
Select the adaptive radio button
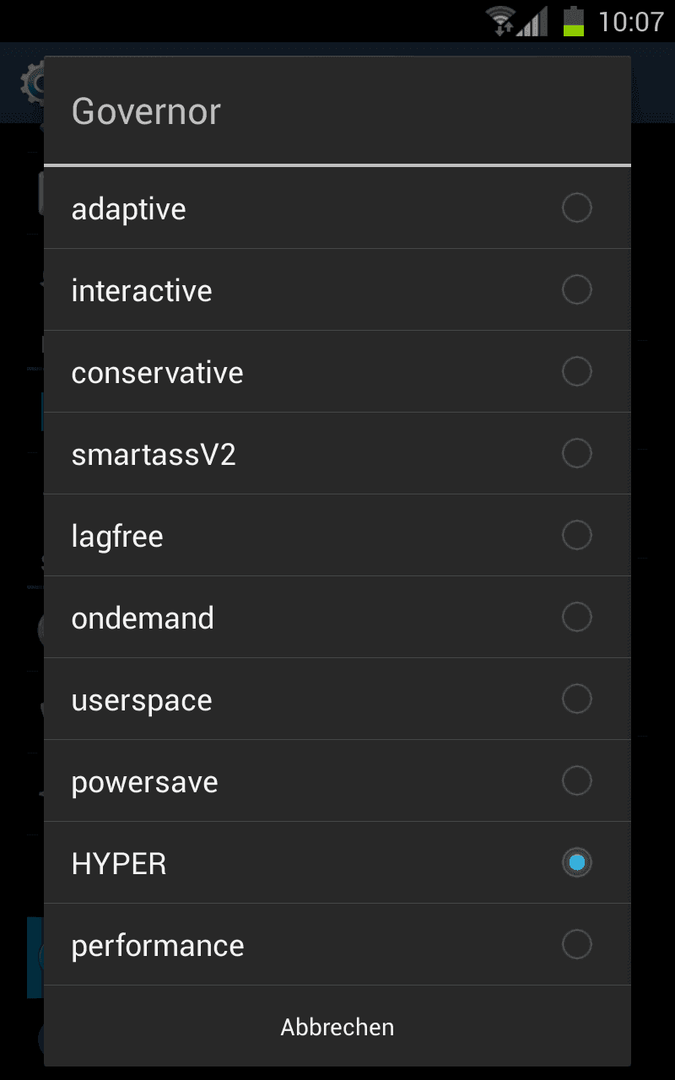click(x=577, y=207)
